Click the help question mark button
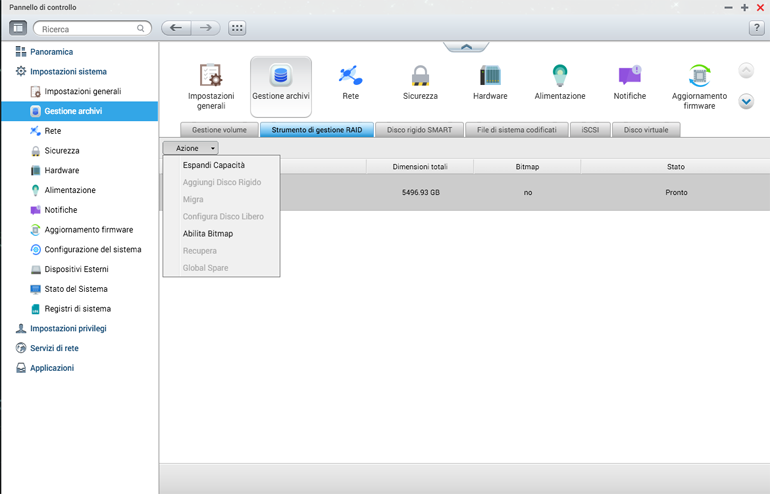 pos(756,28)
